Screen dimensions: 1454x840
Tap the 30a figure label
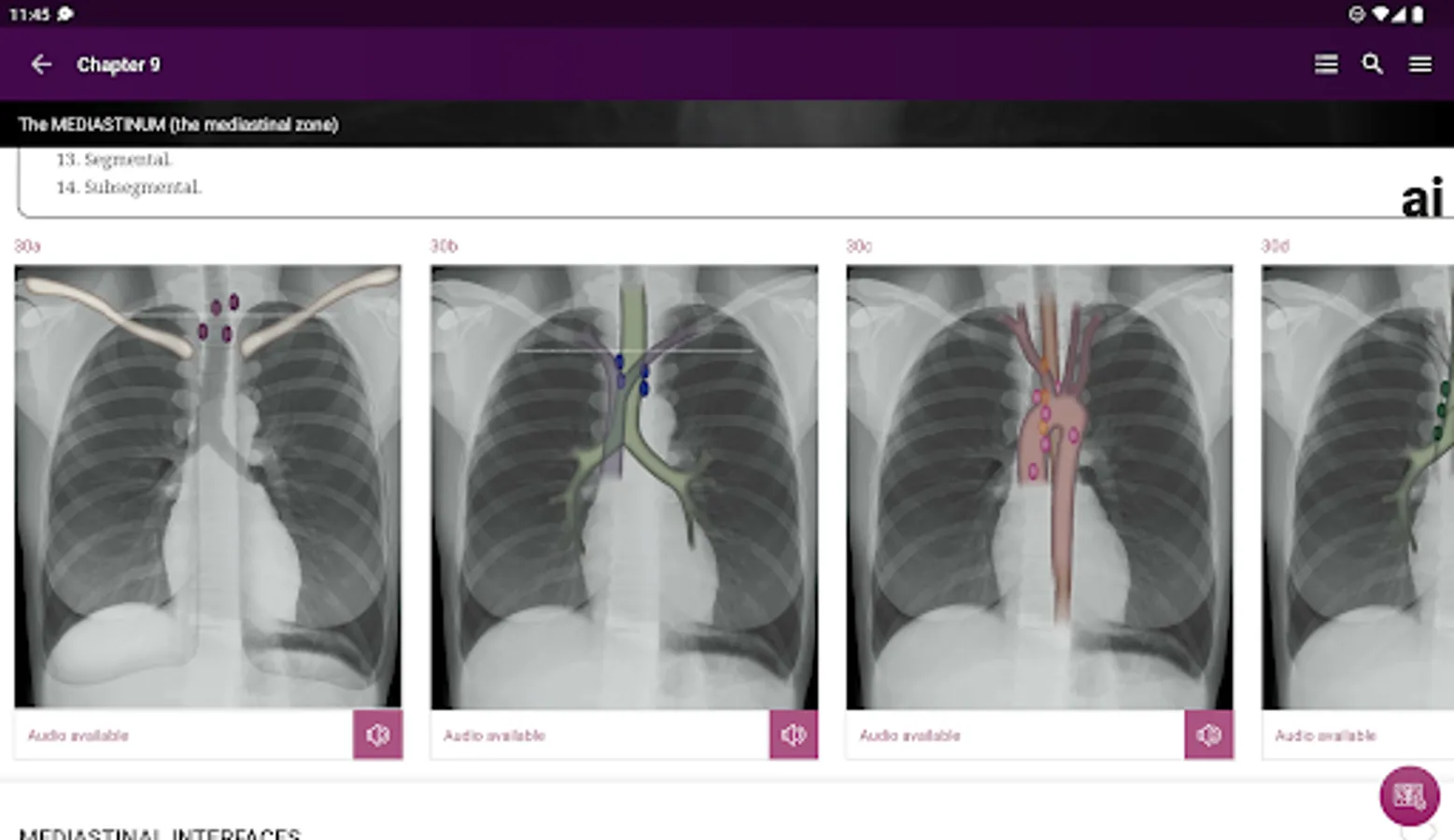click(x=27, y=246)
